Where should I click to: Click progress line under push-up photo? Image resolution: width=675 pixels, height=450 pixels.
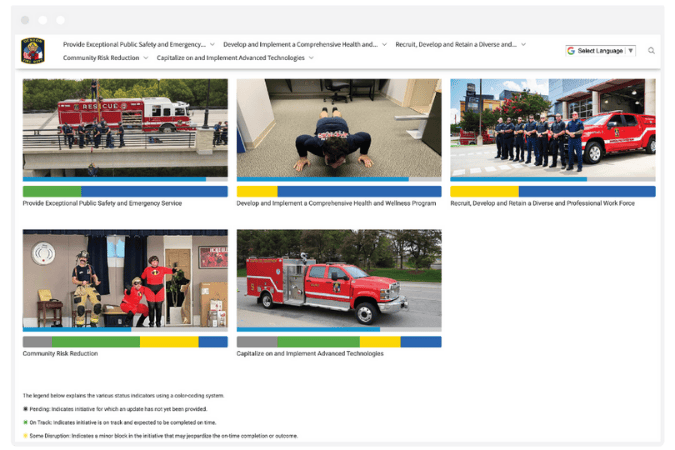pyautogui.click(x=339, y=179)
